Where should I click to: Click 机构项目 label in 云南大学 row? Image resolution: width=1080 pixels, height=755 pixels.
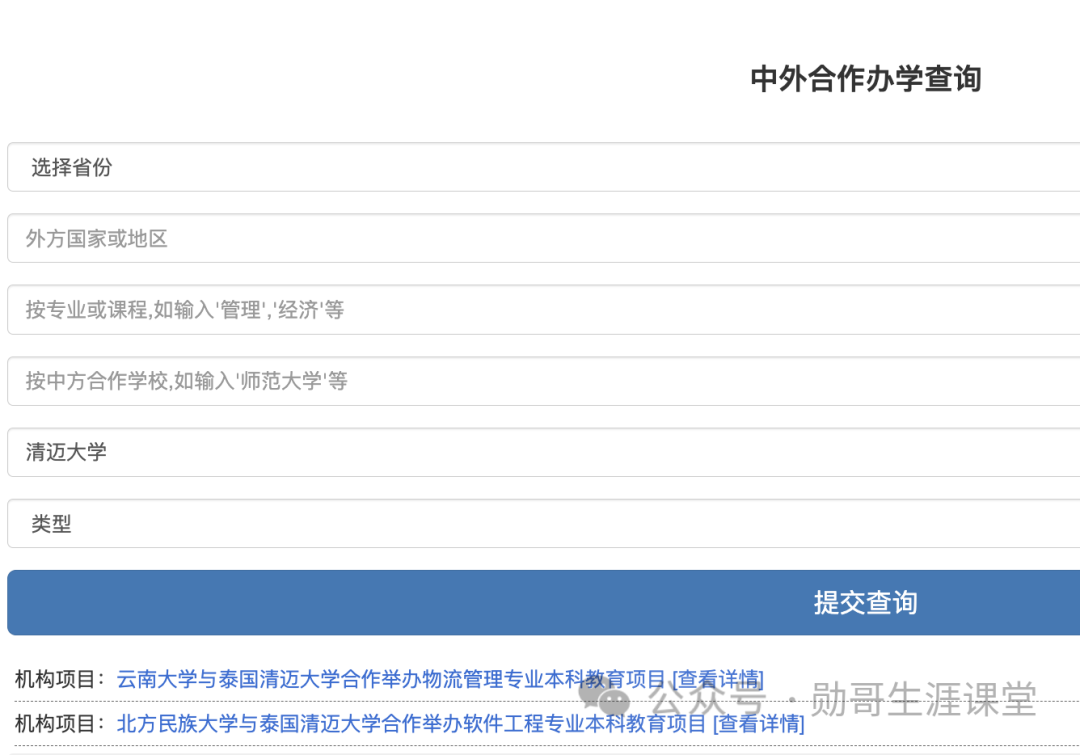[x=60, y=679]
